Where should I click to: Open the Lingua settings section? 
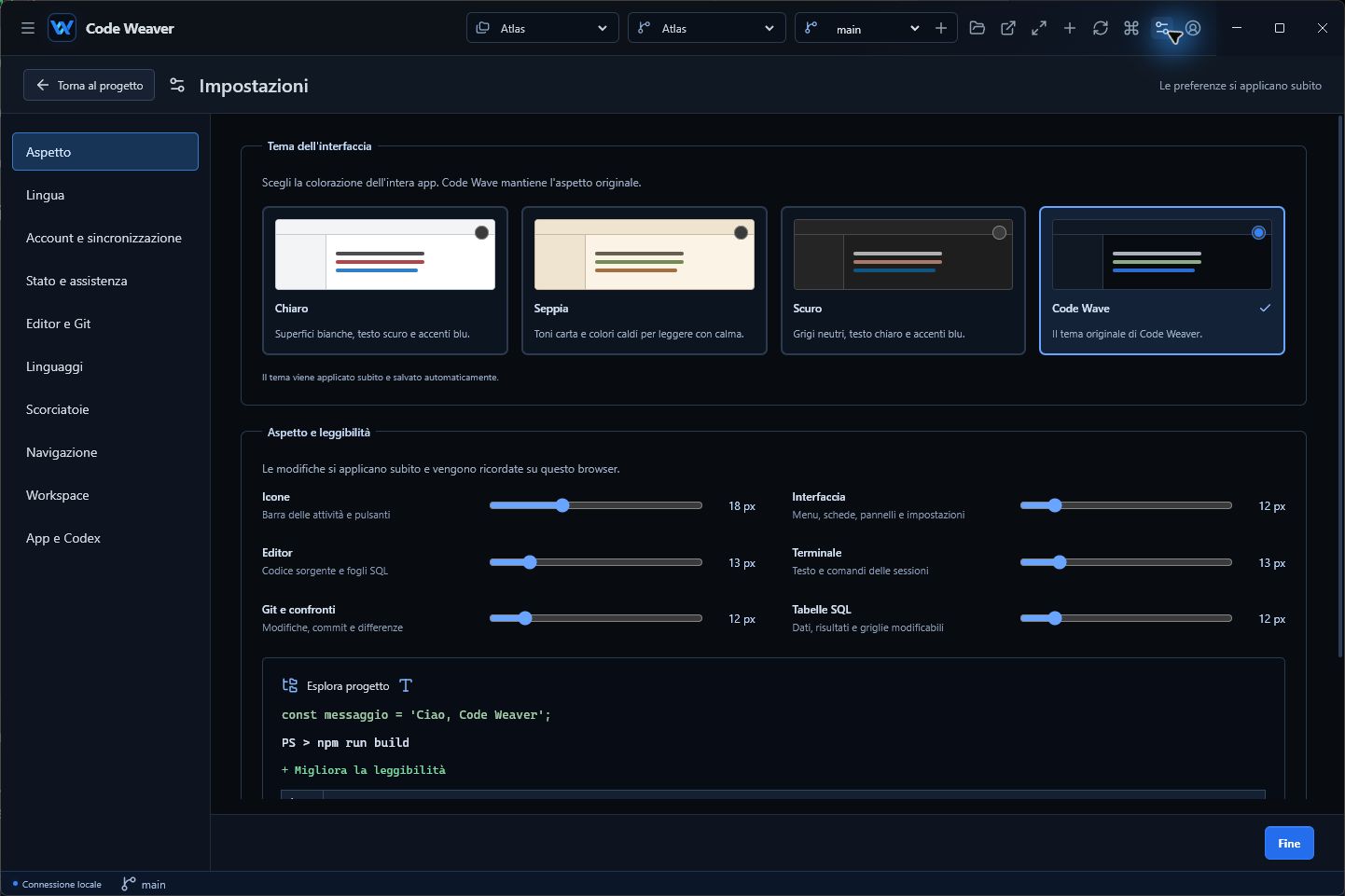point(105,195)
